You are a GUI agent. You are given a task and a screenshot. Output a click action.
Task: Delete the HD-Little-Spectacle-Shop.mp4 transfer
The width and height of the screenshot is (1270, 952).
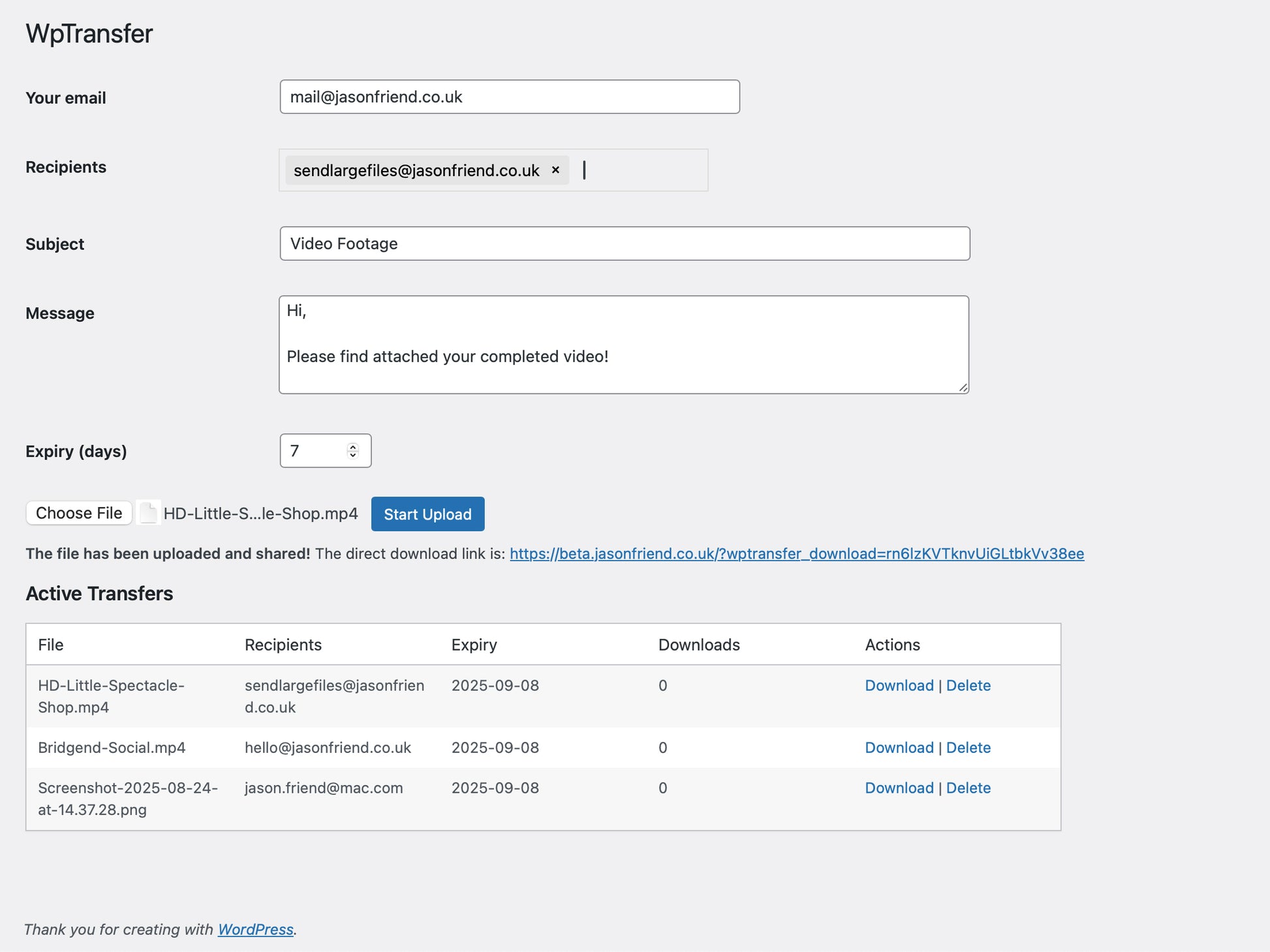coord(968,686)
